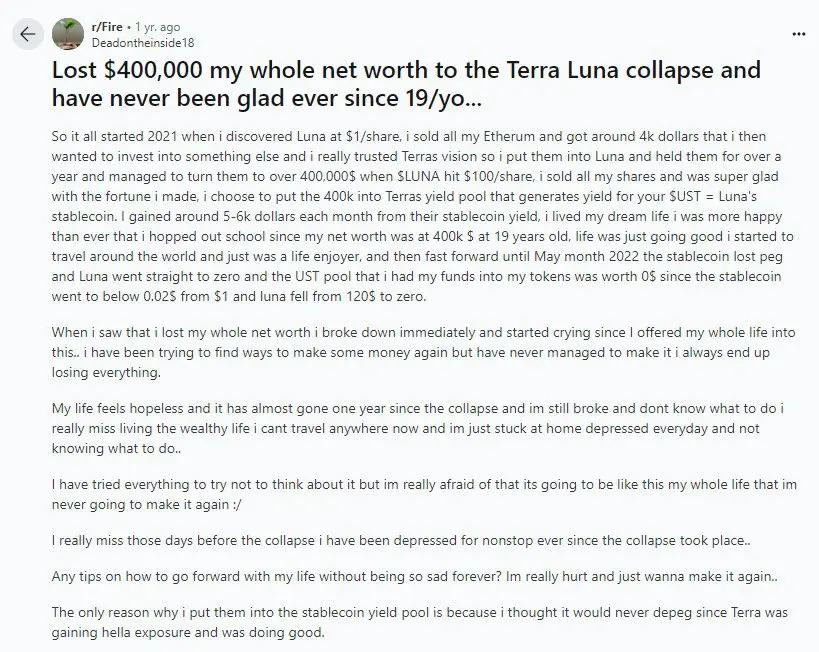Click the ':/' emoticon in the text

point(237,505)
